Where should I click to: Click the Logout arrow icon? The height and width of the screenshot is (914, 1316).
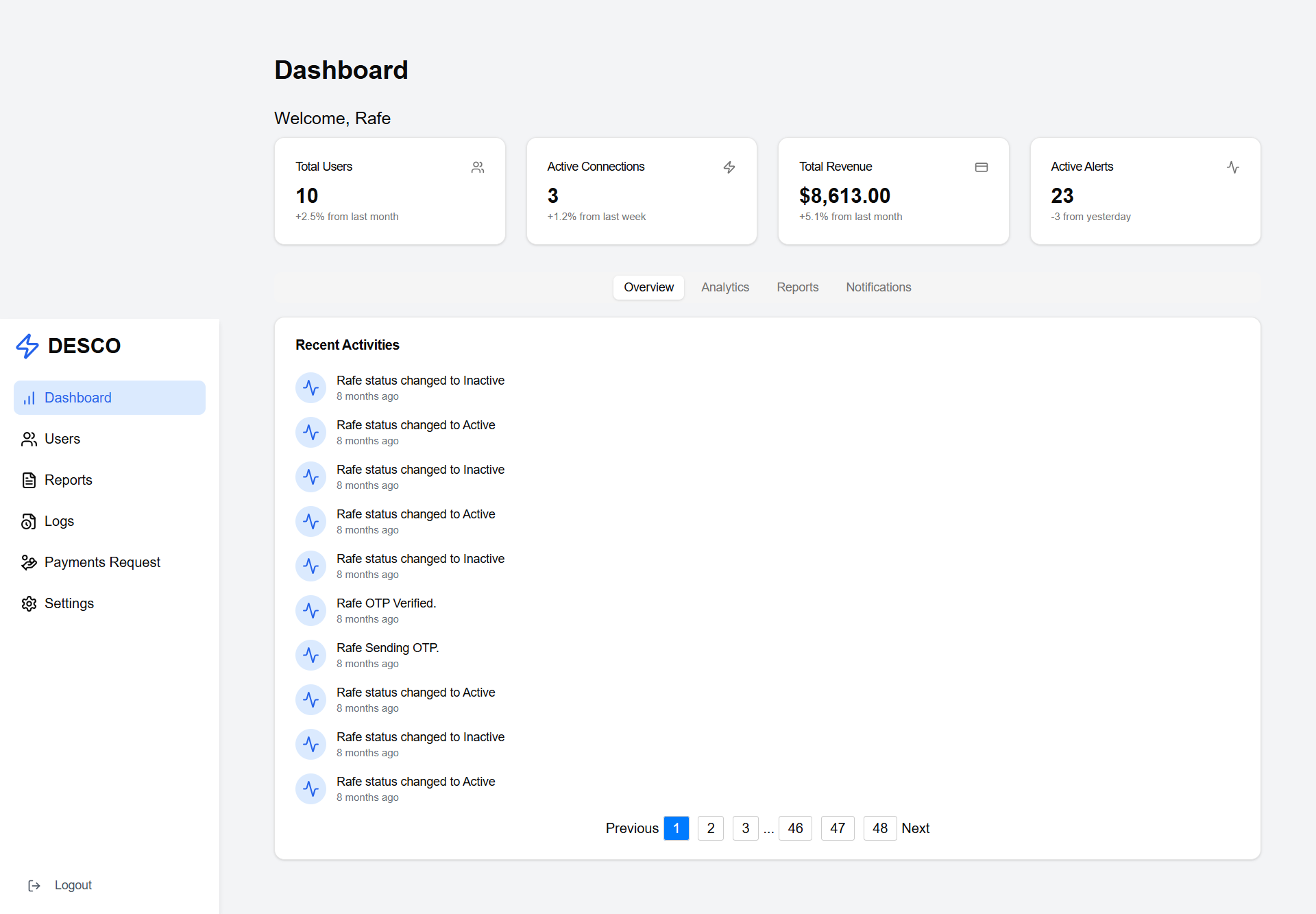click(x=34, y=886)
